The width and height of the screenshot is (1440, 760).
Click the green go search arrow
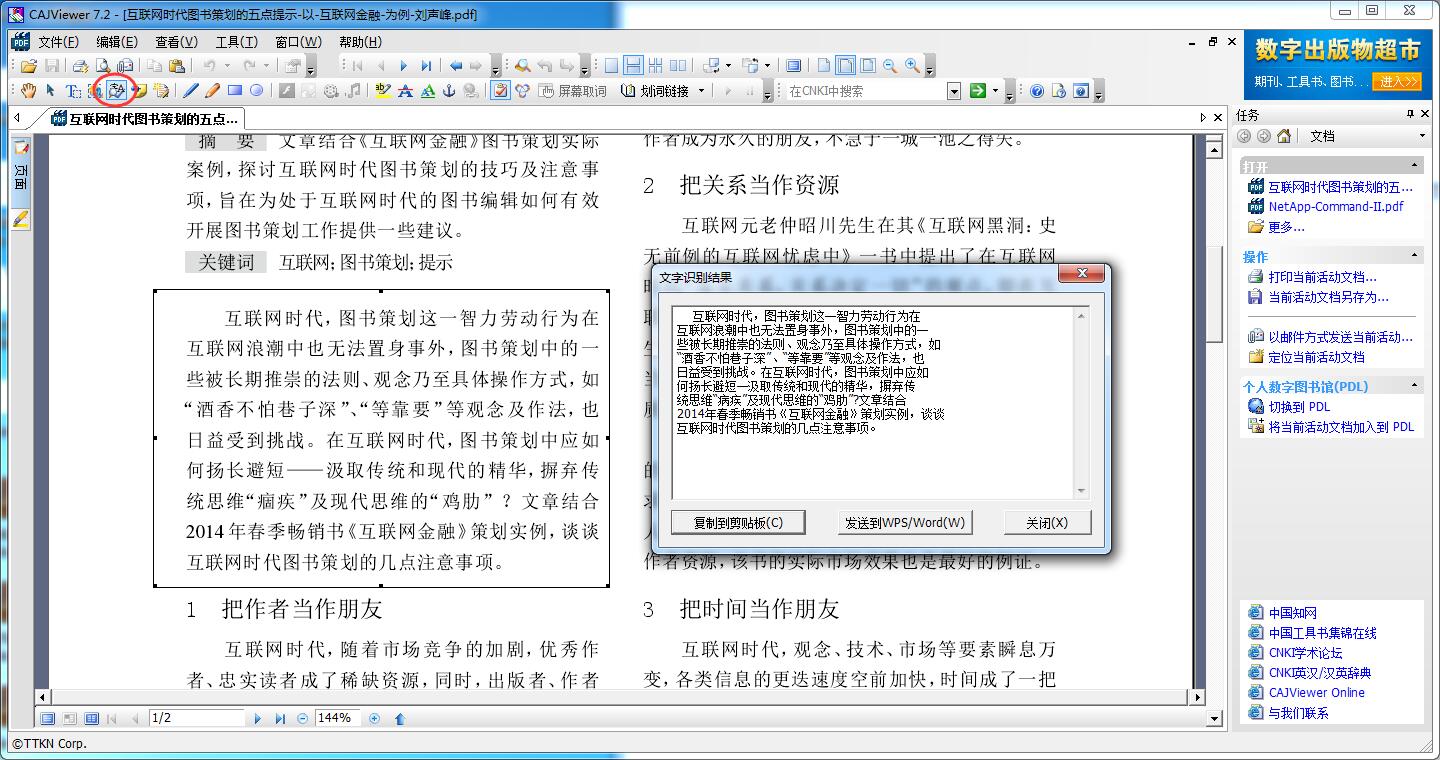tap(978, 91)
